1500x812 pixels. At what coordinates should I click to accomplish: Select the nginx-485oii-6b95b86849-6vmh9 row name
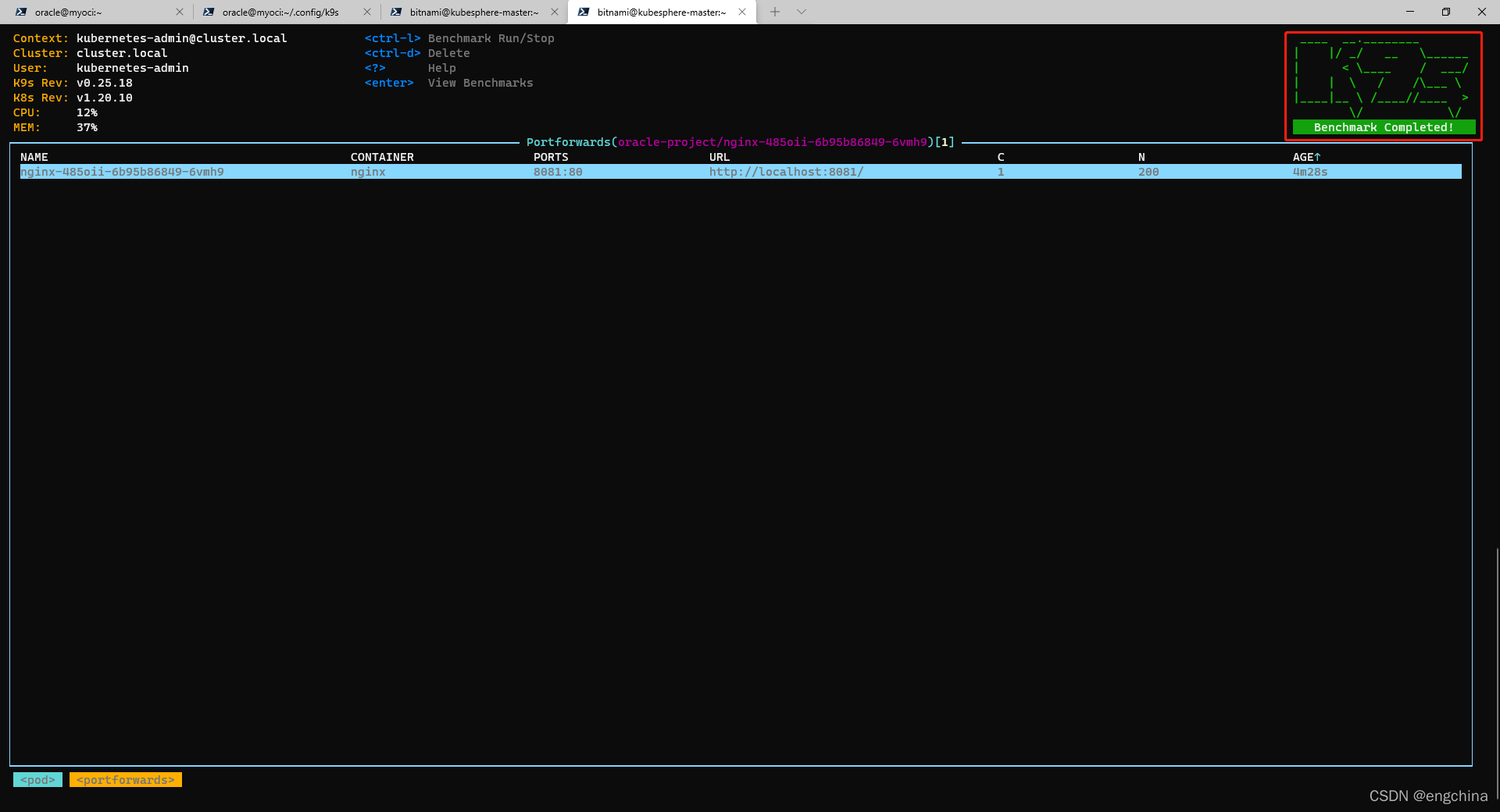point(122,172)
